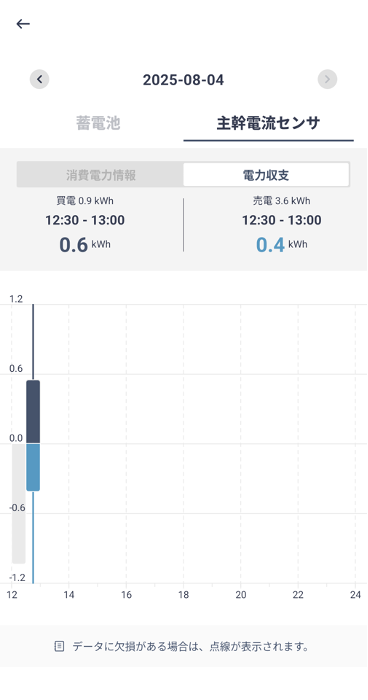
Task: Toggle to 消費電力情報 view
Action: 100,175
